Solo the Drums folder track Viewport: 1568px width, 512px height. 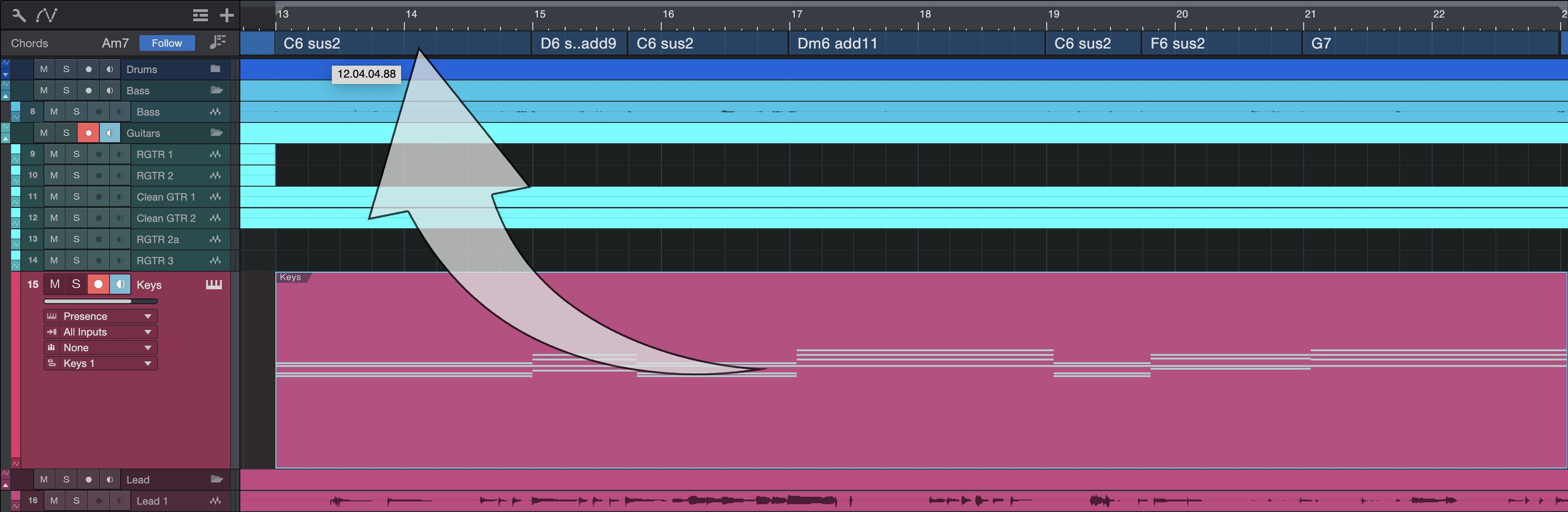coord(67,69)
